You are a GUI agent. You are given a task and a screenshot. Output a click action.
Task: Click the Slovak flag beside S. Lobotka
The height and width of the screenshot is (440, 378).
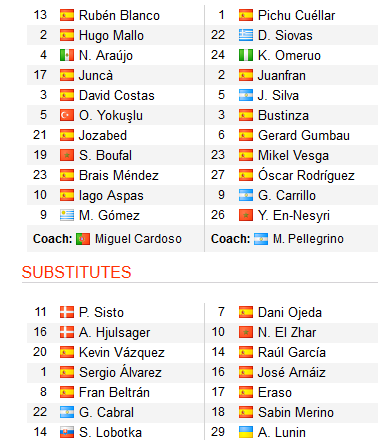click(x=67, y=432)
